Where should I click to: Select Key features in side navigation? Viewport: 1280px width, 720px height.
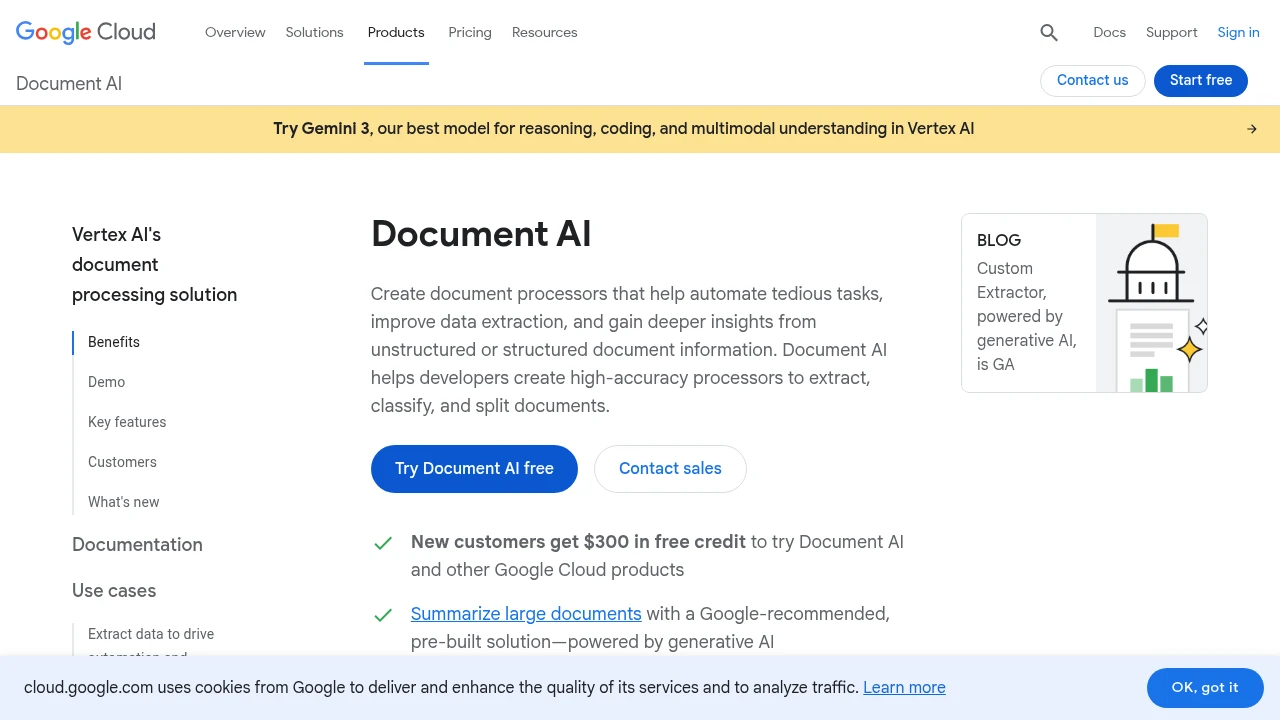(127, 422)
